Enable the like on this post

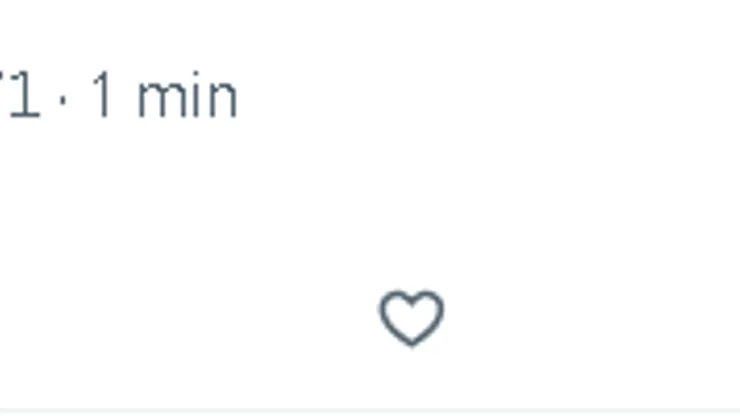[x=411, y=319]
